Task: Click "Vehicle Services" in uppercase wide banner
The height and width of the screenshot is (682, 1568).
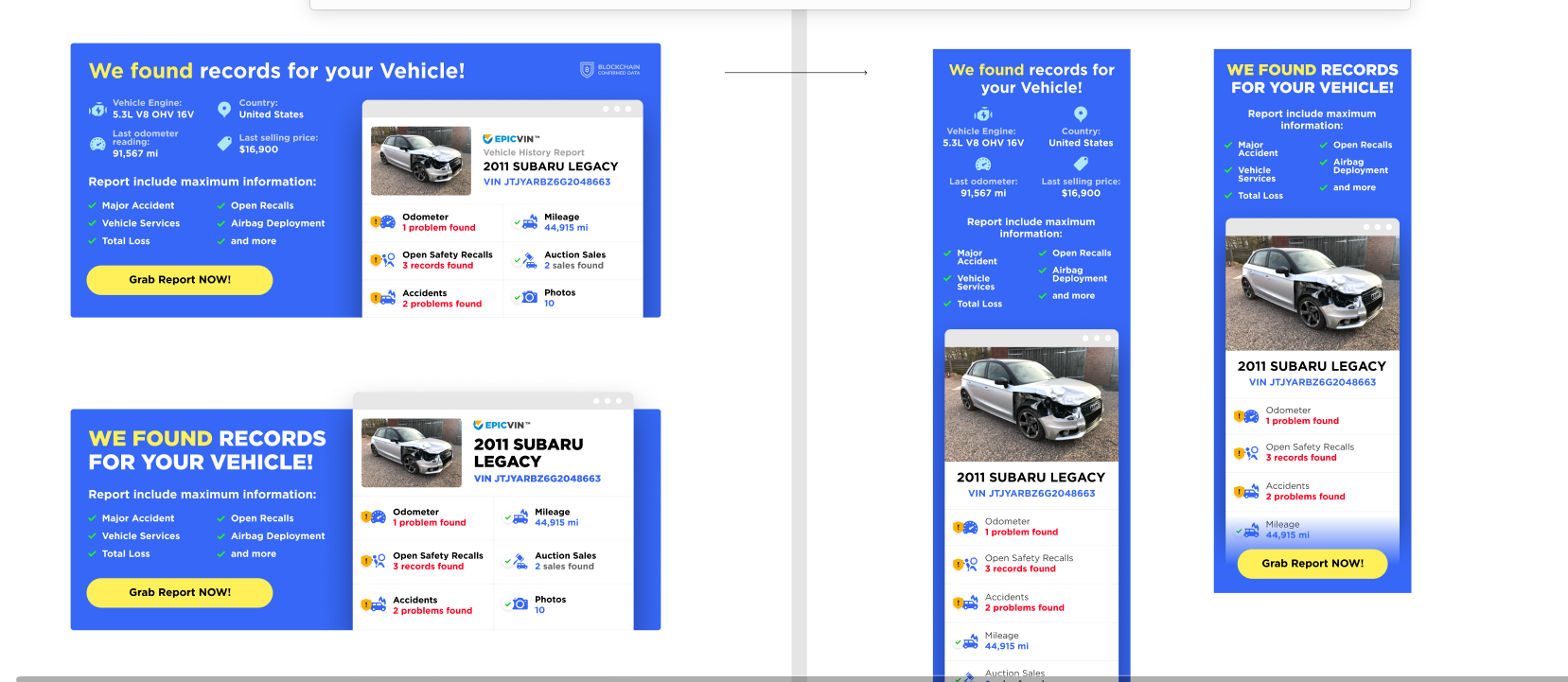Action: (141, 536)
